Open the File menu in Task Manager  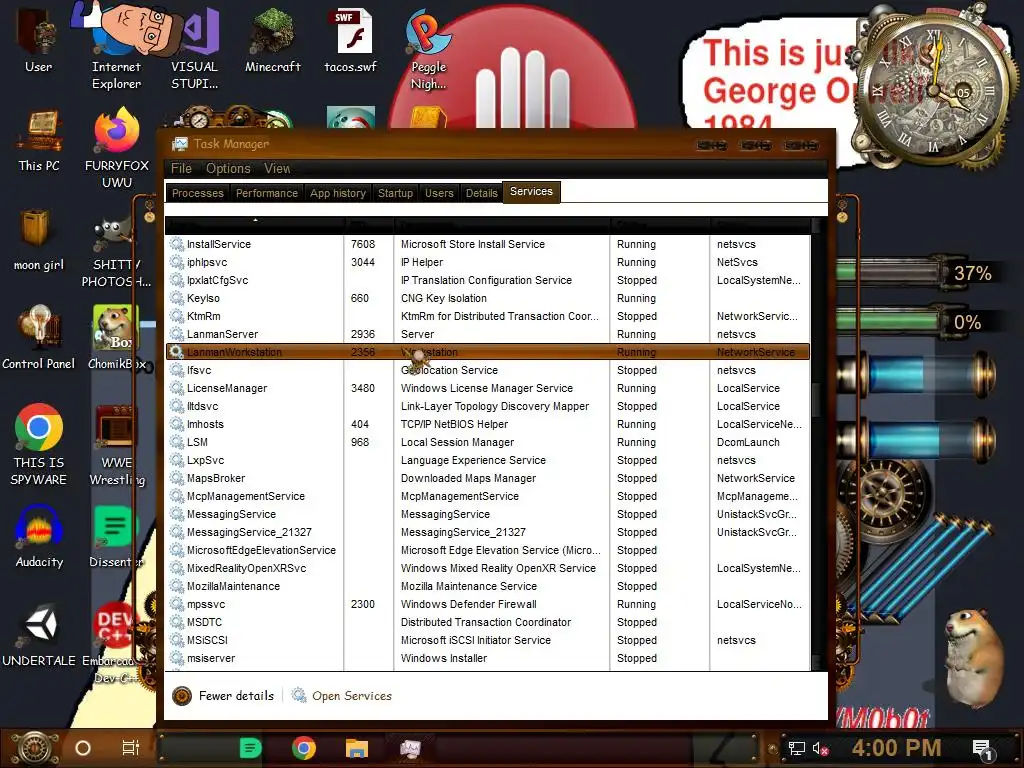[181, 168]
